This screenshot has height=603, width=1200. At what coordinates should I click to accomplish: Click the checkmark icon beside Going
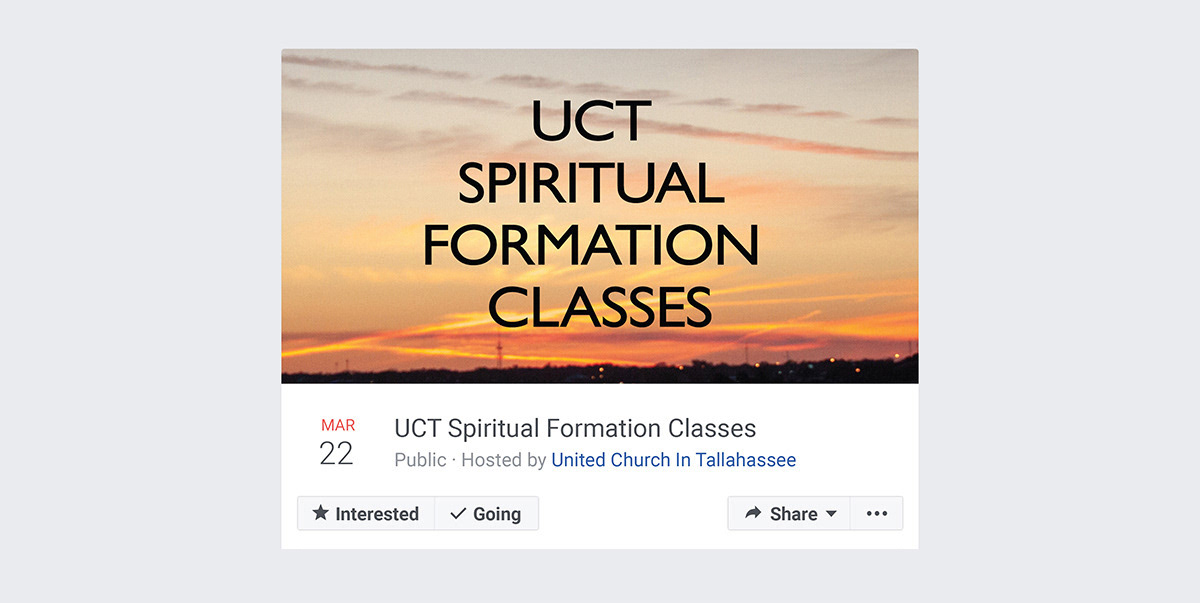coord(458,513)
